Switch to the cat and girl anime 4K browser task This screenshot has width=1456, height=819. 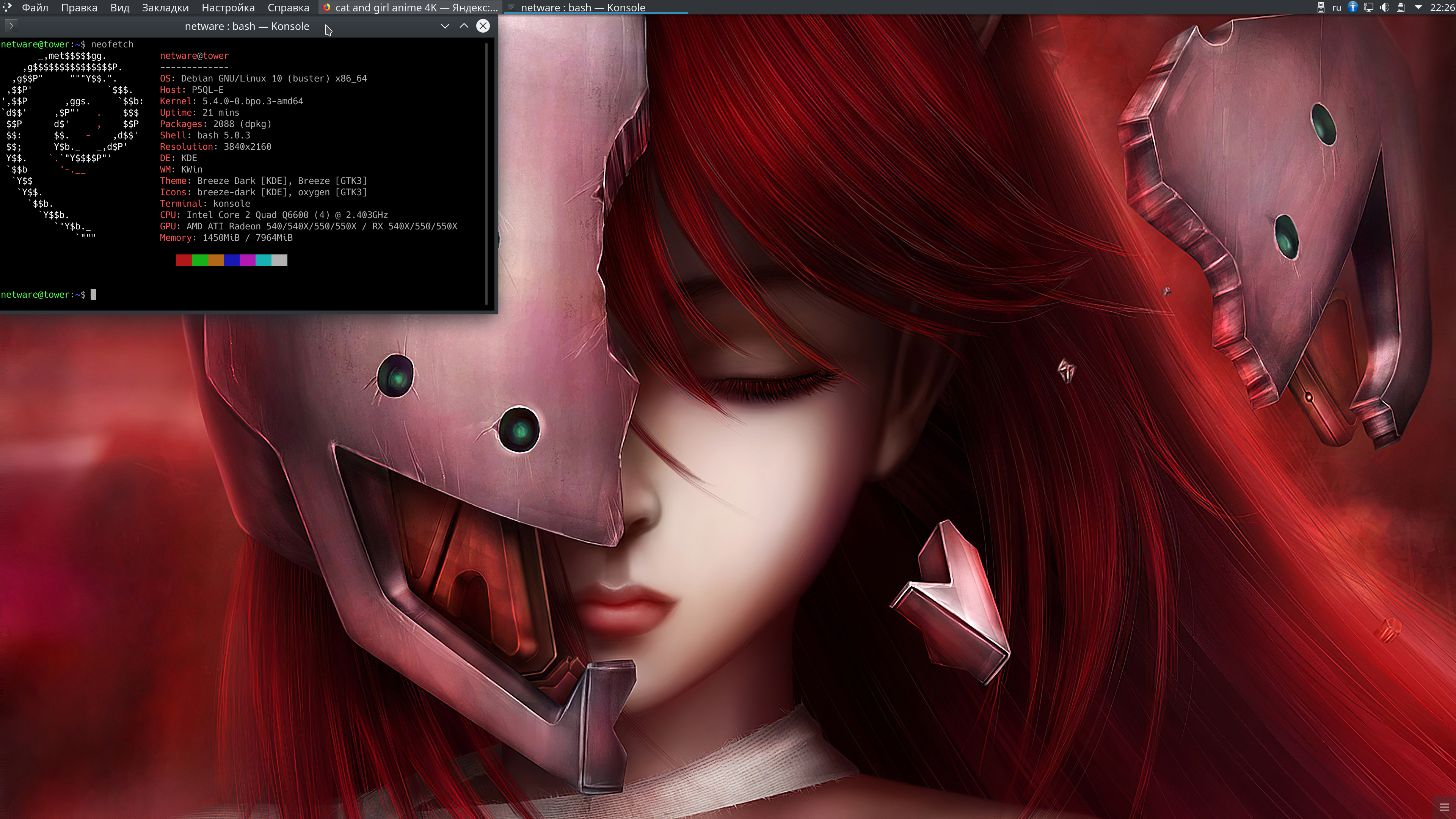tap(410, 7)
